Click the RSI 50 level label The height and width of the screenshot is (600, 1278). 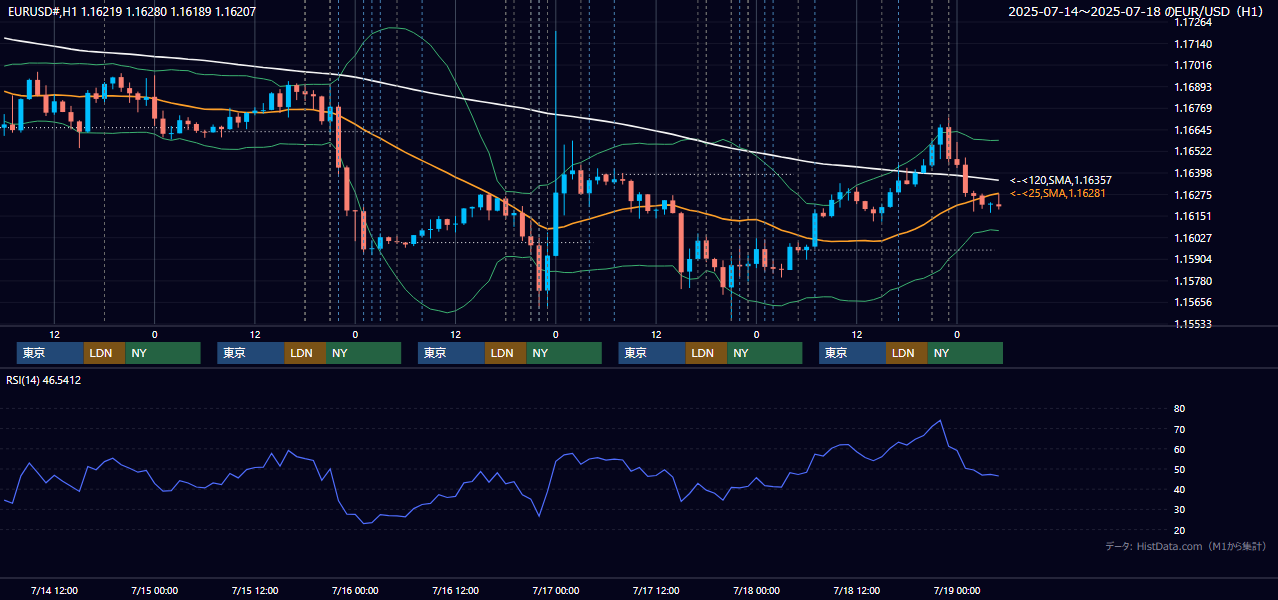pyautogui.click(x=1180, y=469)
